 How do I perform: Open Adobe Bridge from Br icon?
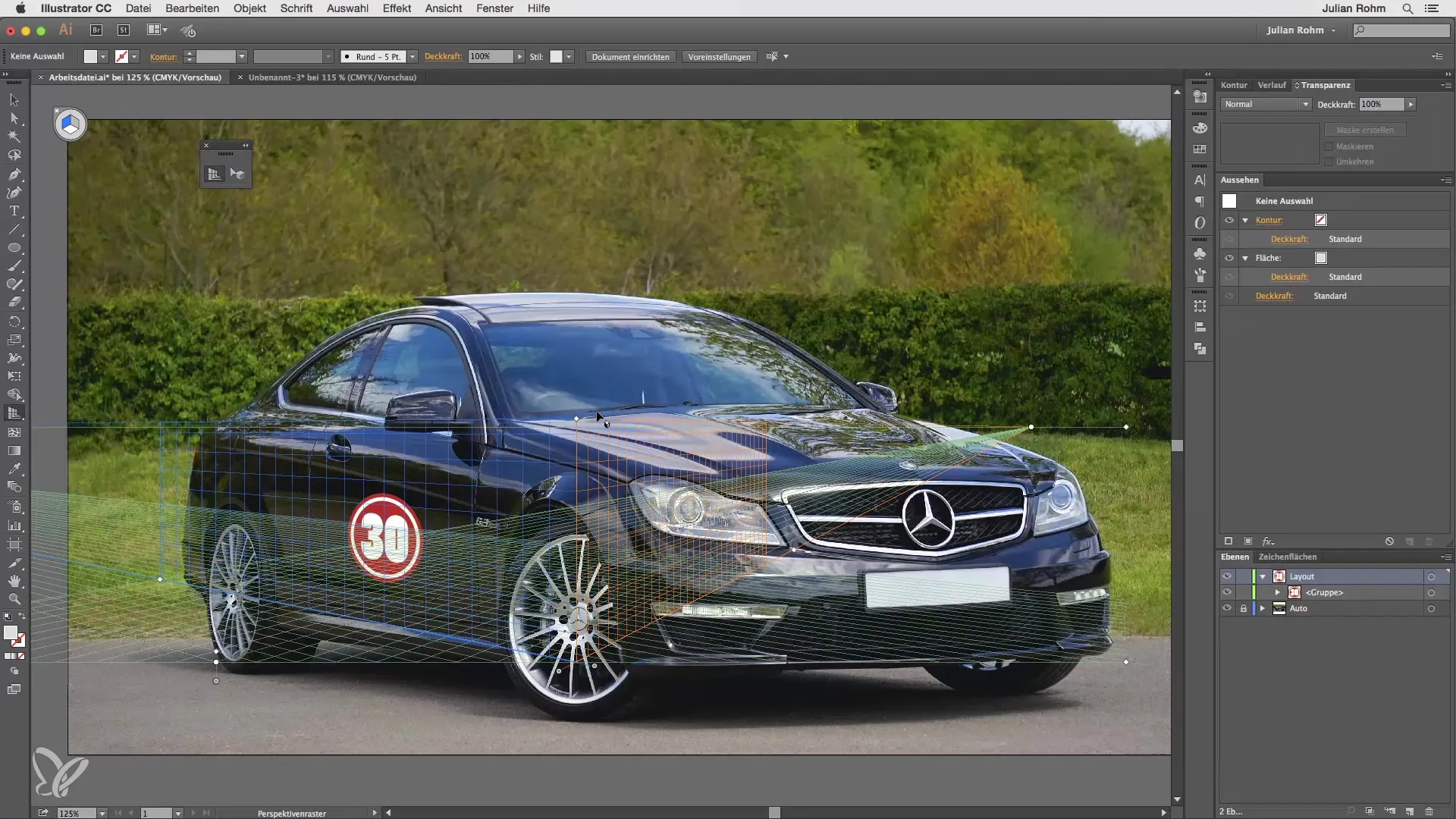tap(96, 30)
